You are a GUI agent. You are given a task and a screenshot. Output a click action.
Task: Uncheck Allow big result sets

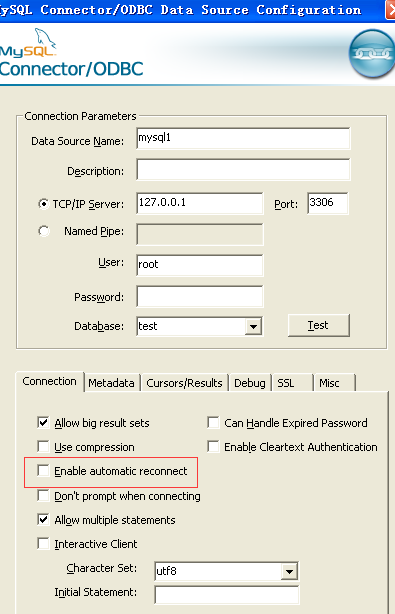43,423
